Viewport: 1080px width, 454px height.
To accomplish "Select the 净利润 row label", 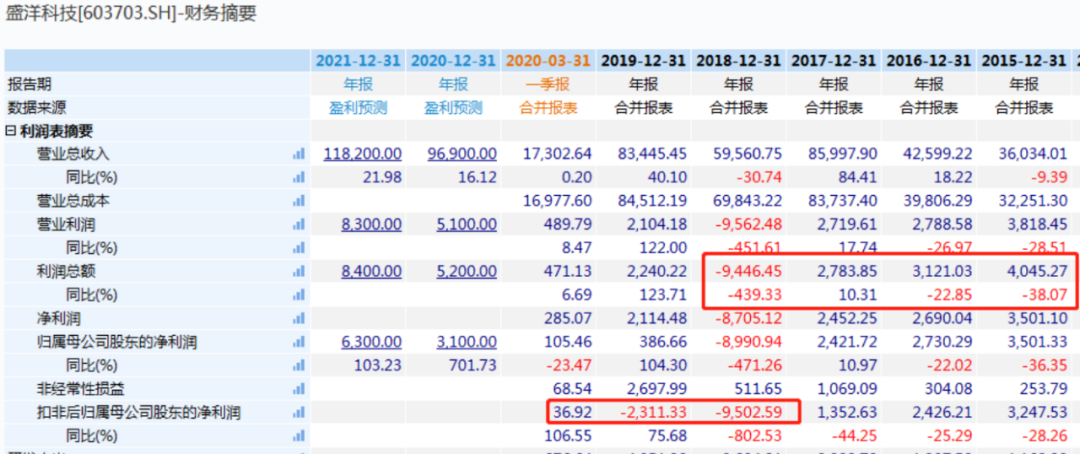I will [59, 319].
